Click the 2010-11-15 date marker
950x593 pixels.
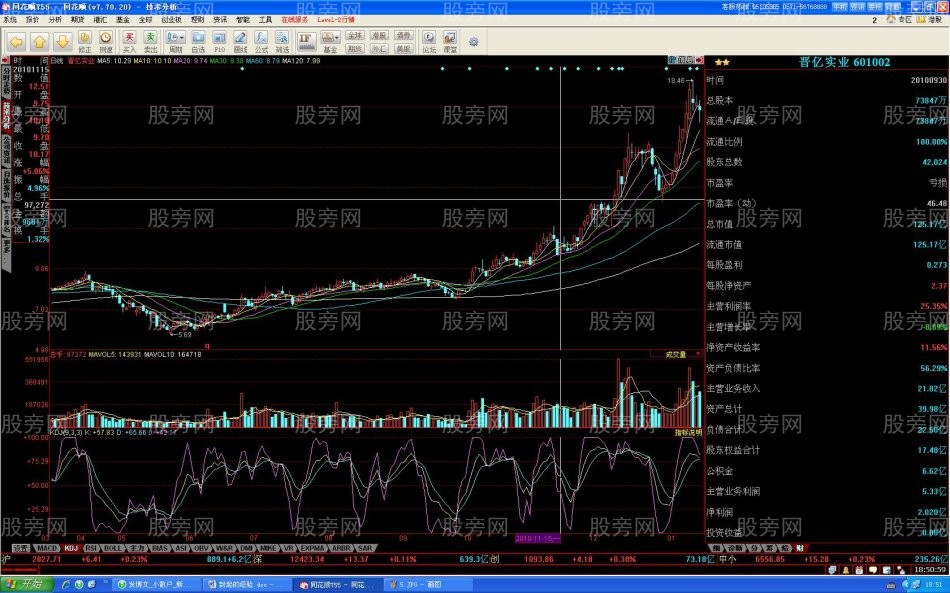[x=537, y=538]
